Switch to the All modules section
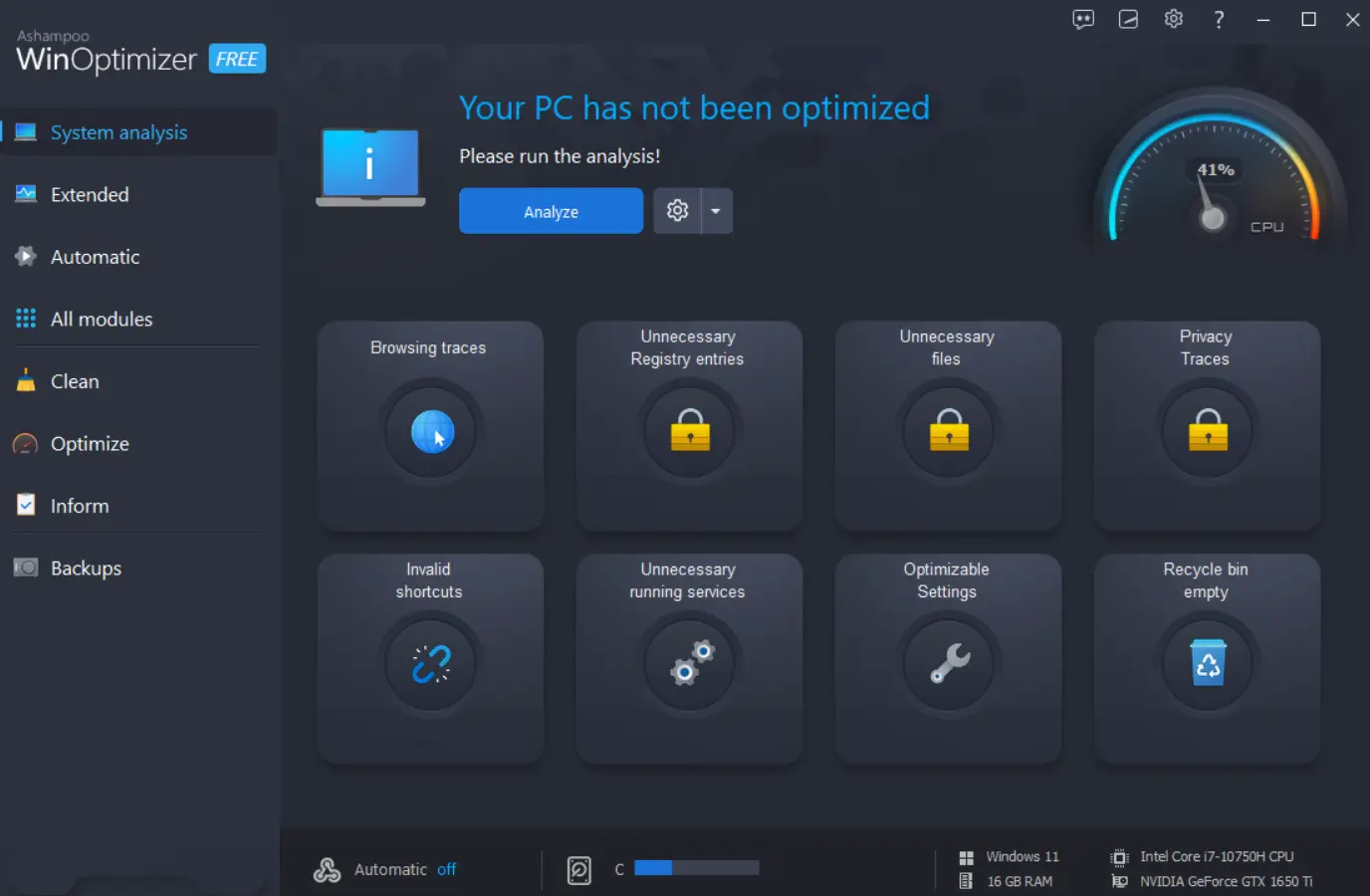The width and height of the screenshot is (1370, 896). tap(101, 319)
